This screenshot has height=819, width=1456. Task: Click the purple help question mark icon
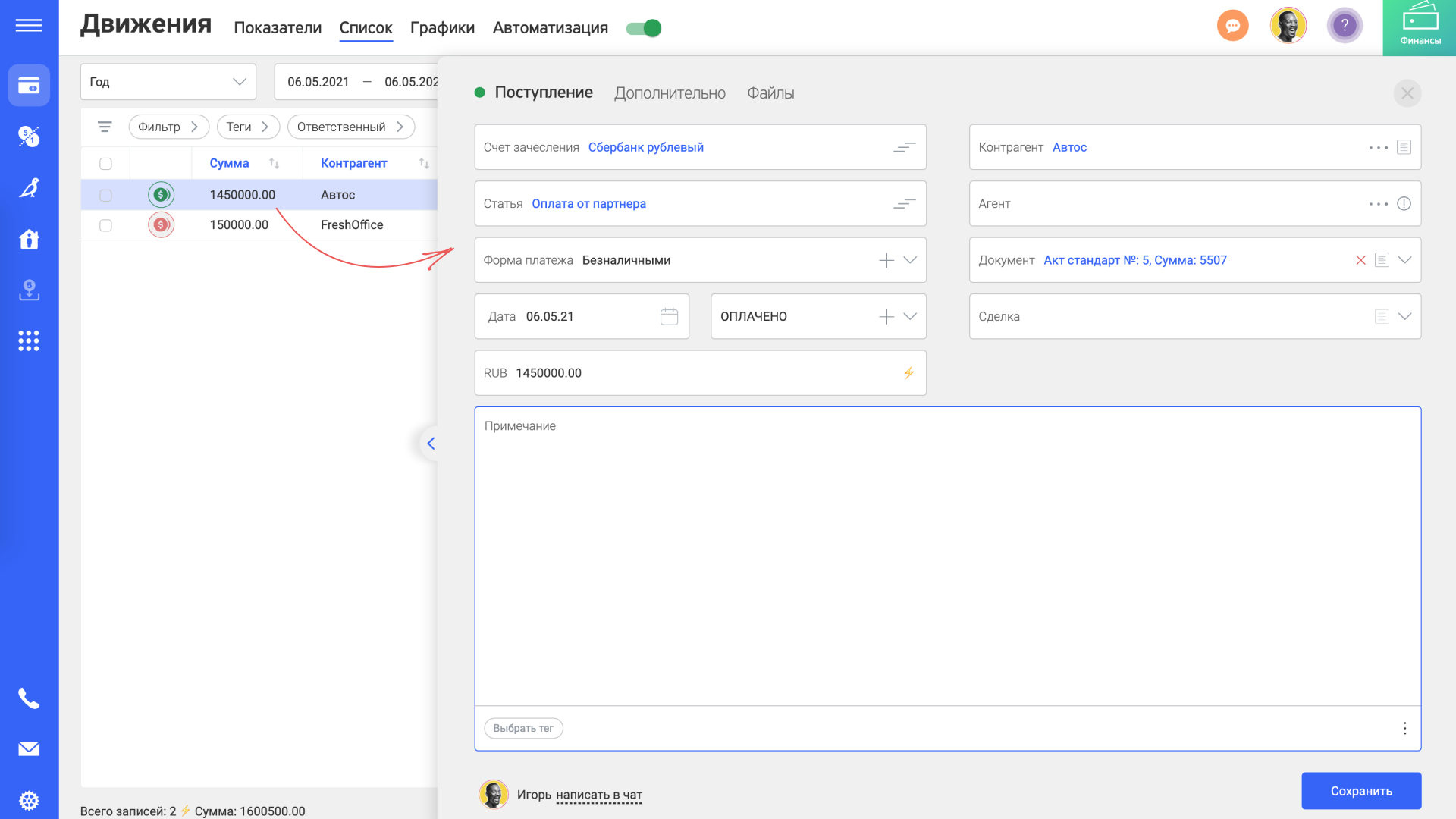click(1345, 27)
